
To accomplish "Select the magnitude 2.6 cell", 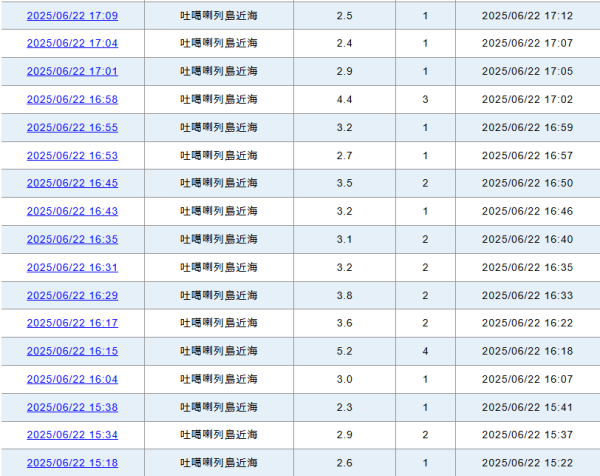I will tap(344, 463).
